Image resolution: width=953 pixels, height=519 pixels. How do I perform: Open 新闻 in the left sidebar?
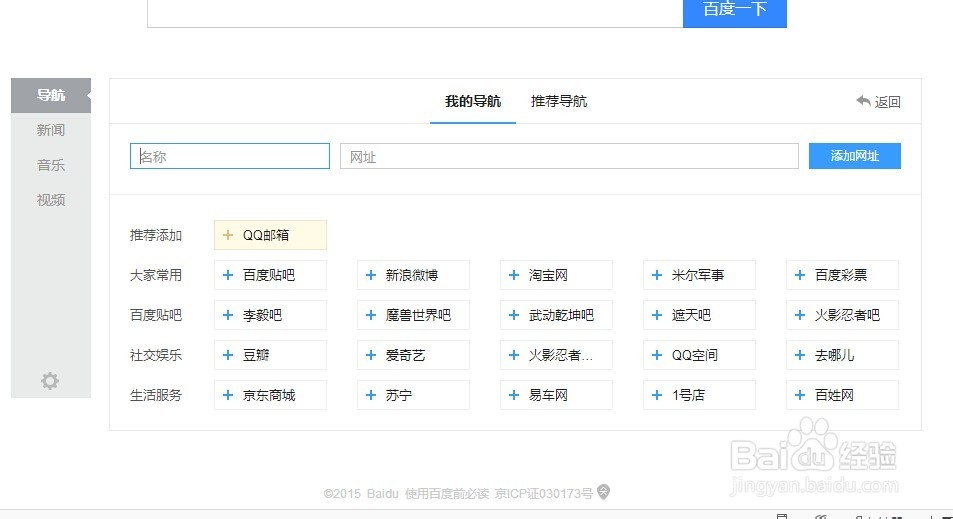(51, 130)
